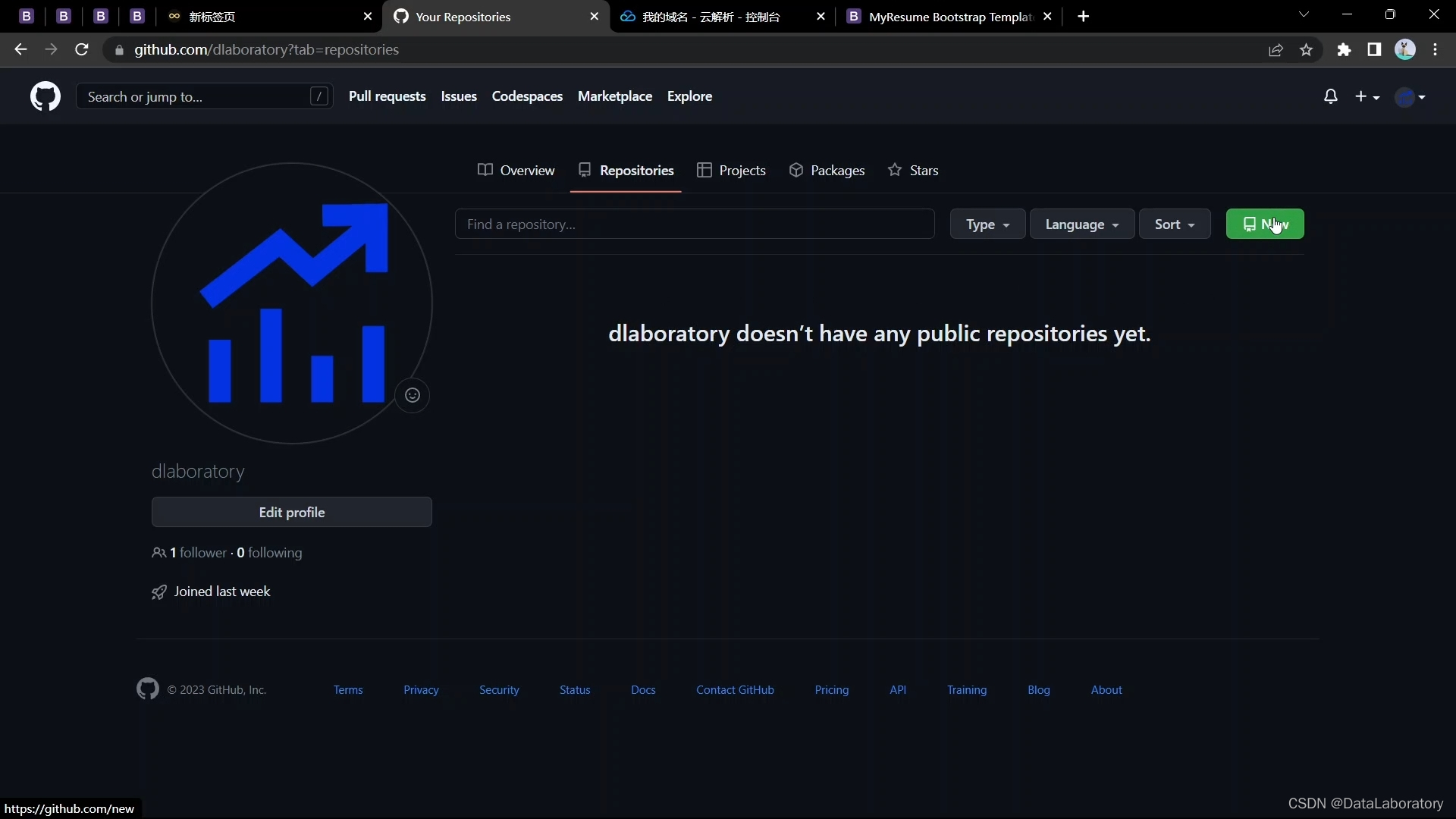
Task: Open Issues in the header
Action: tap(459, 96)
